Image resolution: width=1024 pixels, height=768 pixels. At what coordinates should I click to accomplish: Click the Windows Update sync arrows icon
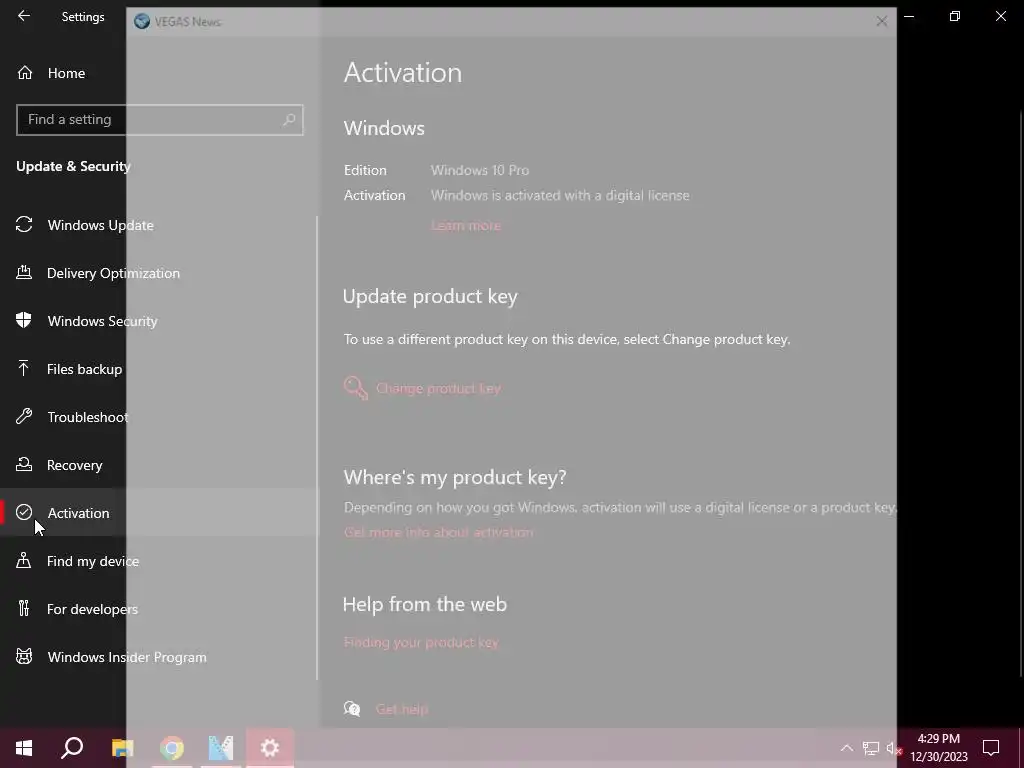tap(24, 225)
